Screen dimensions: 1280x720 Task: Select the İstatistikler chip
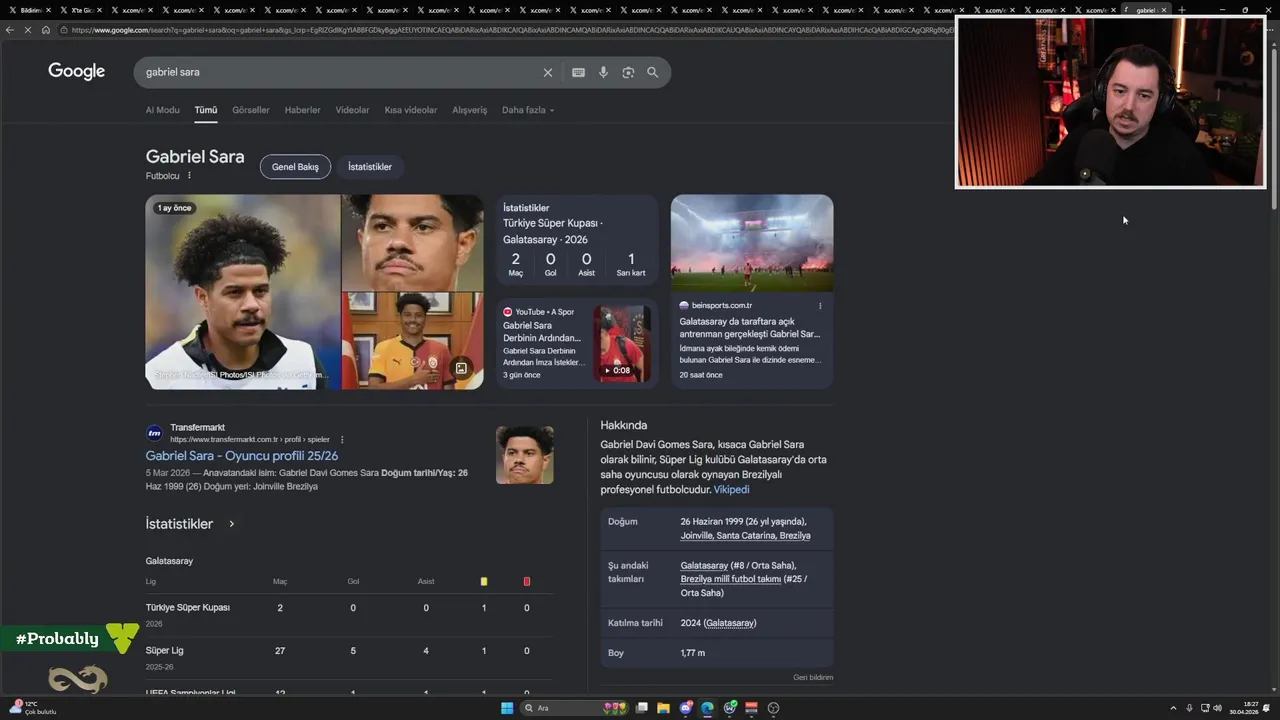click(x=370, y=167)
